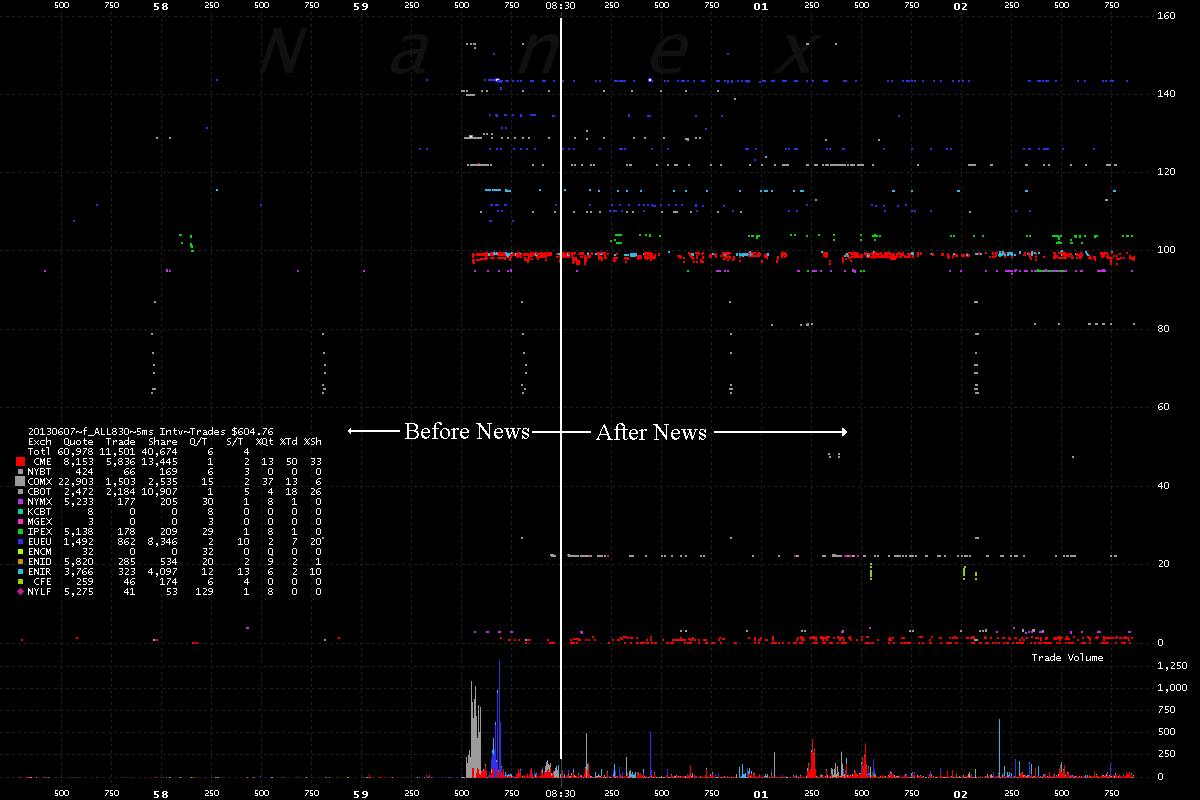Click the orange ENID legend swatch
This screenshot has width=1200, height=800.
click(20, 561)
